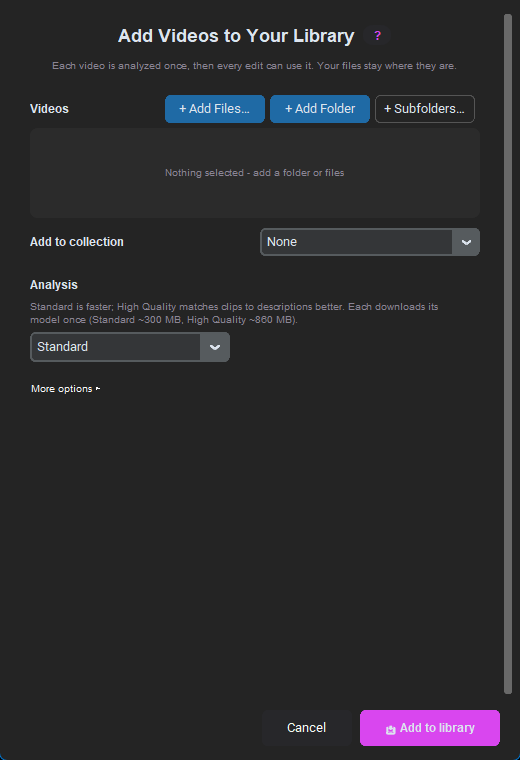Click the Add to library button
The width and height of the screenshot is (520, 760).
pos(430,728)
